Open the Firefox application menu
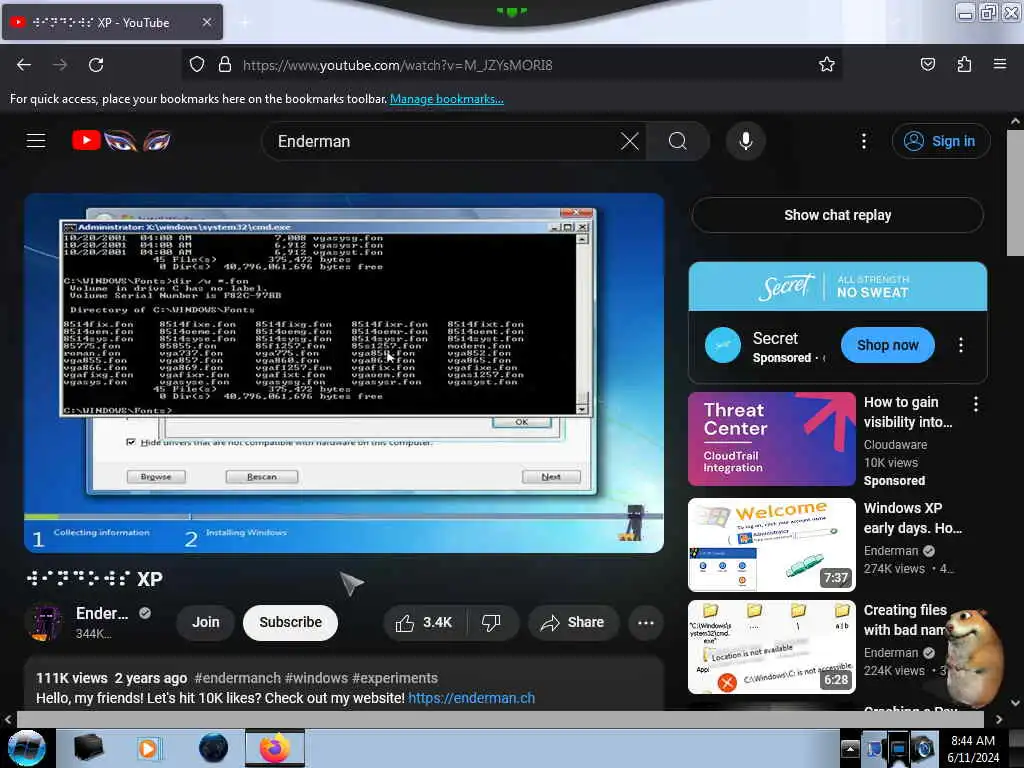The height and width of the screenshot is (768, 1024). pos(999,64)
